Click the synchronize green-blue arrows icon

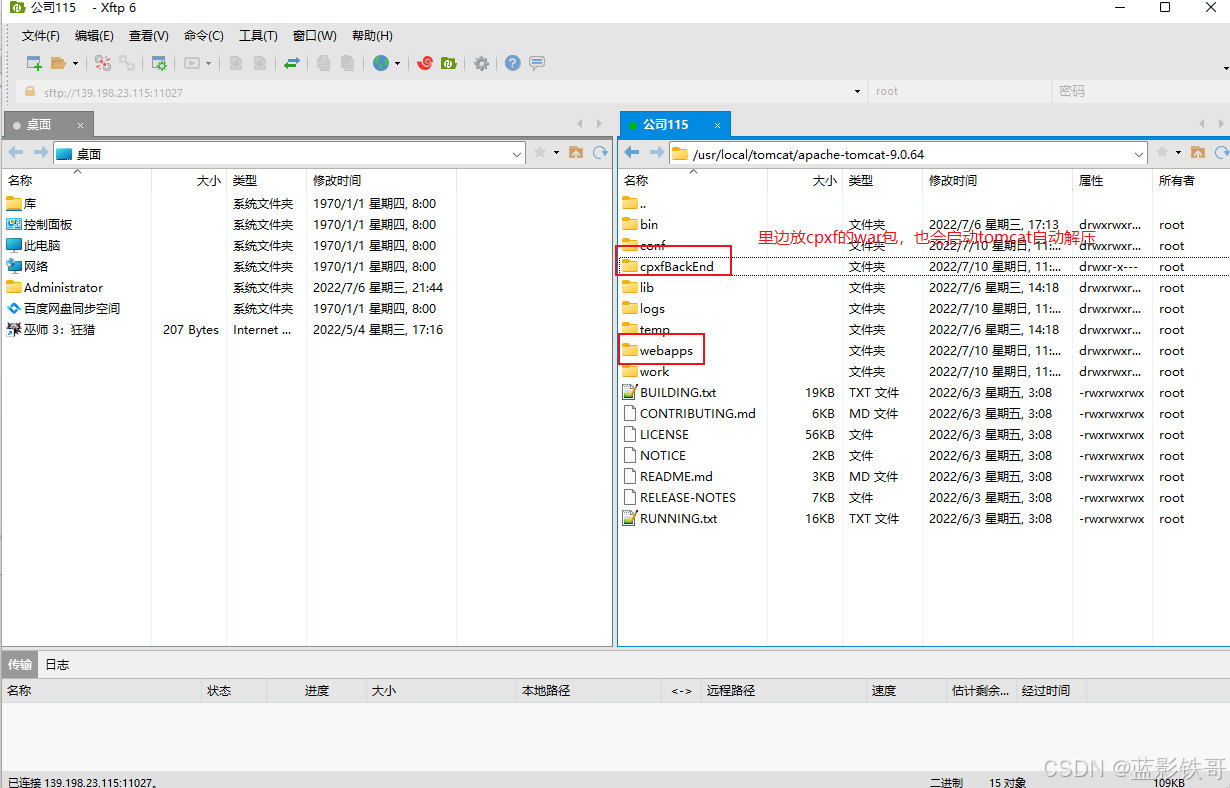pos(291,63)
